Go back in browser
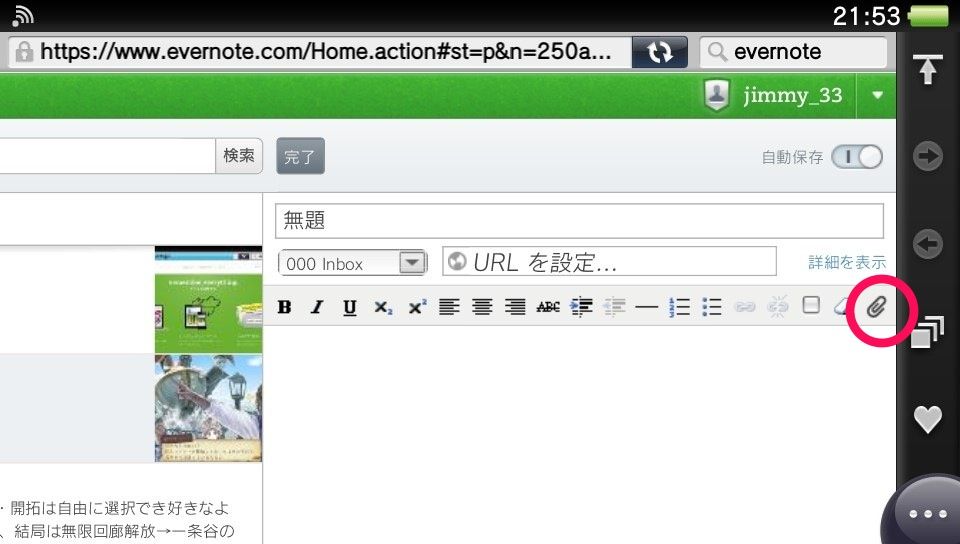960x544 pixels. [x=928, y=244]
